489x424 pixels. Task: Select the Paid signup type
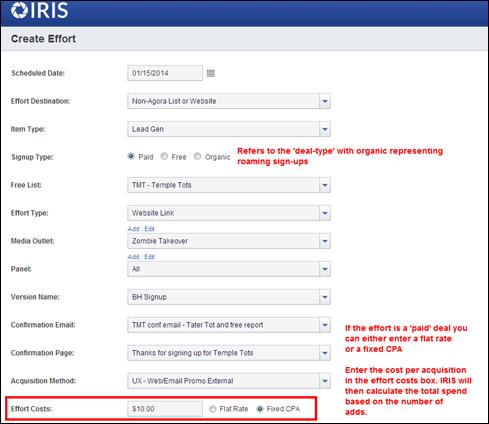(x=131, y=156)
